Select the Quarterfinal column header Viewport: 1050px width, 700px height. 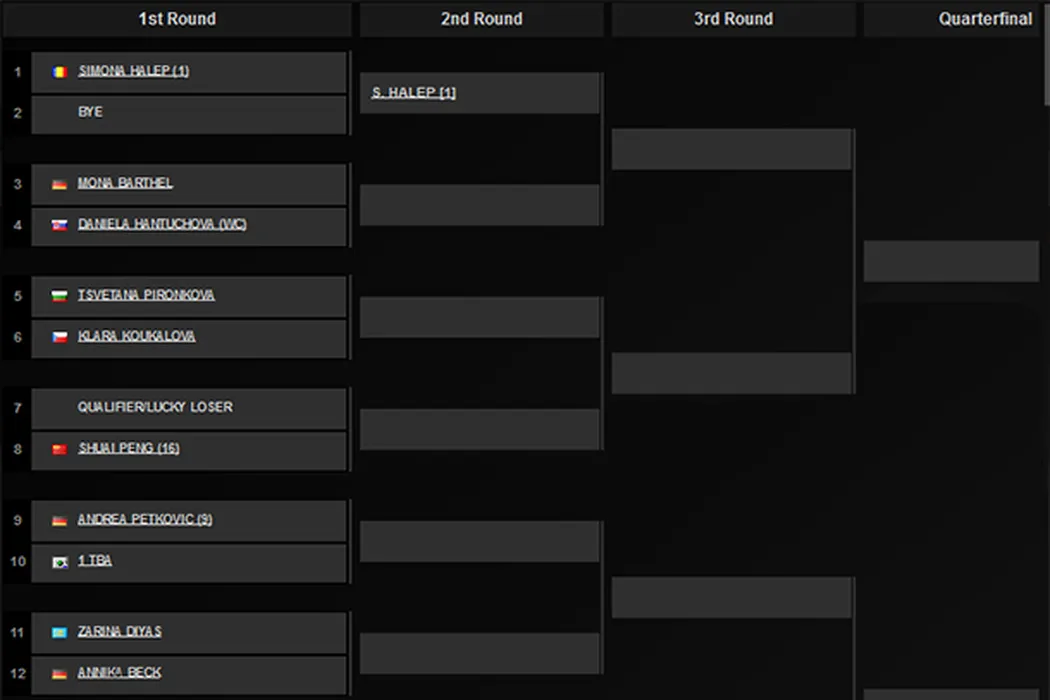pos(985,19)
